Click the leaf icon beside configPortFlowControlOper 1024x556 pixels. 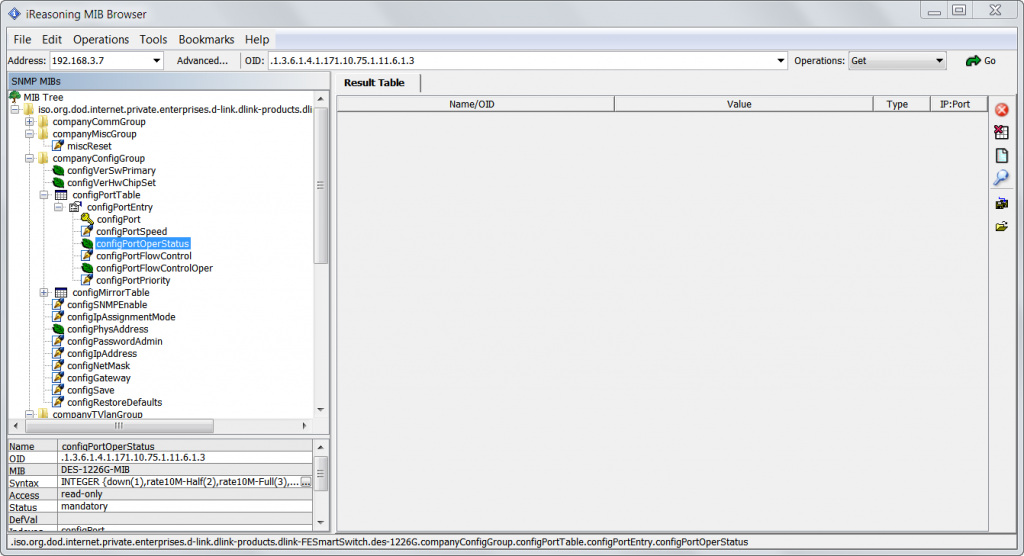[x=87, y=268]
